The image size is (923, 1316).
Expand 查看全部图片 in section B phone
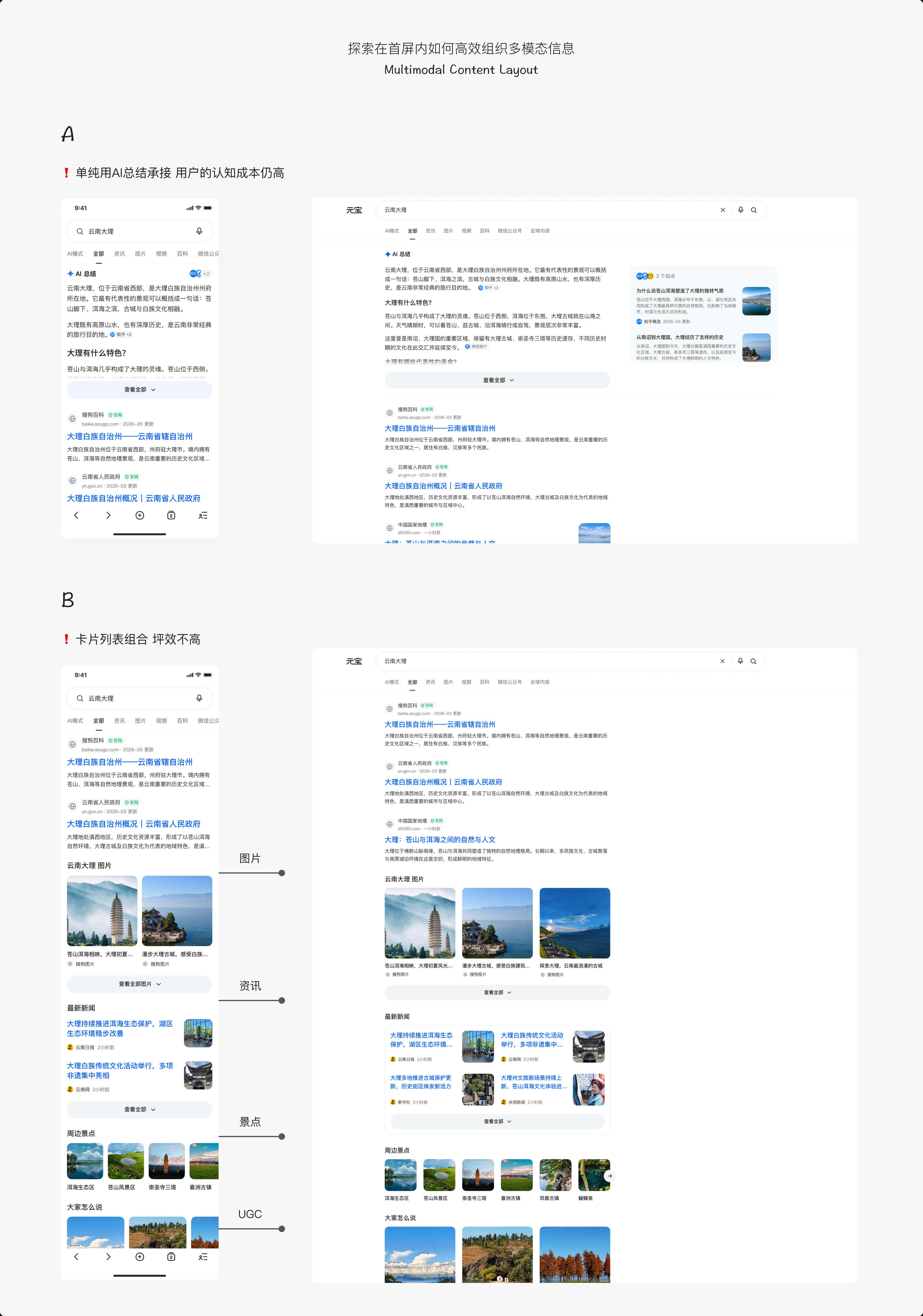click(x=139, y=984)
